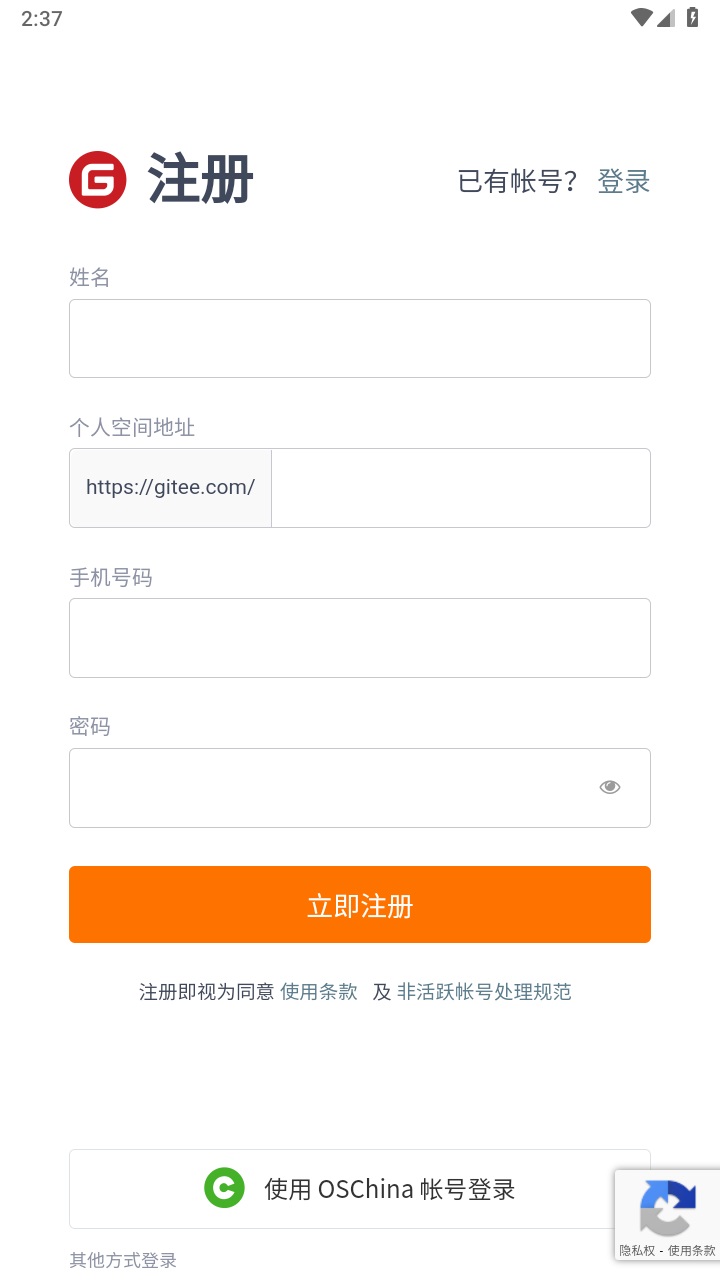Image resolution: width=720 pixels, height=1280 pixels.
Task: Focus the 手机号码 input field
Action: (x=360, y=638)
